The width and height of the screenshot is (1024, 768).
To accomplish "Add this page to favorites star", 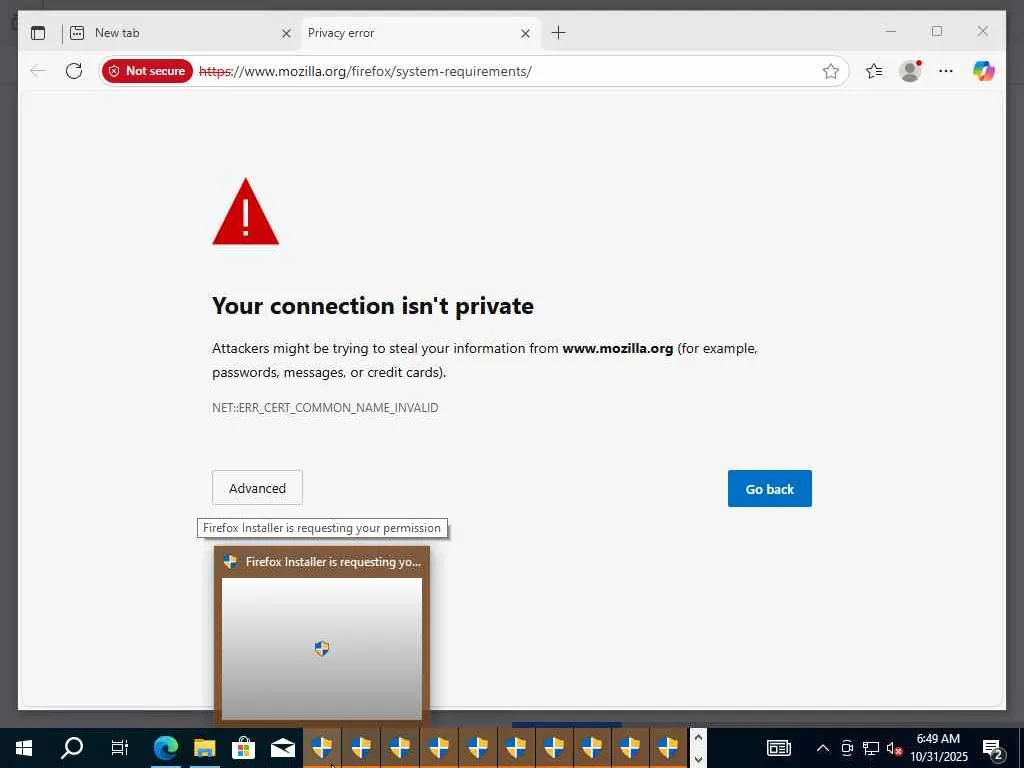I will click(x=830, y=71).
